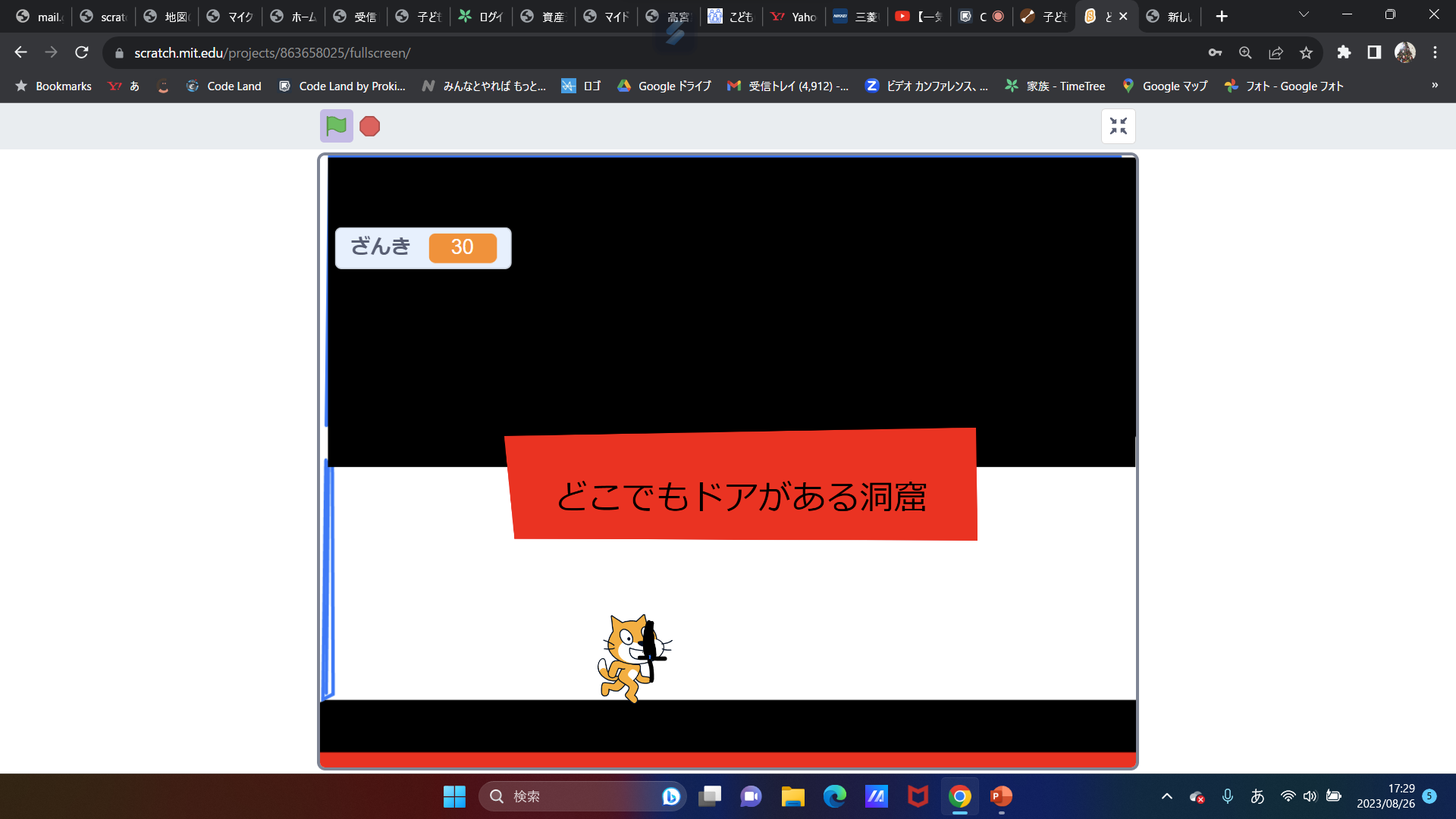Open the Chrome three-dot menu
Image resolution: width=1456 pixels, height=819 pixels.
tap(1435, 52)
